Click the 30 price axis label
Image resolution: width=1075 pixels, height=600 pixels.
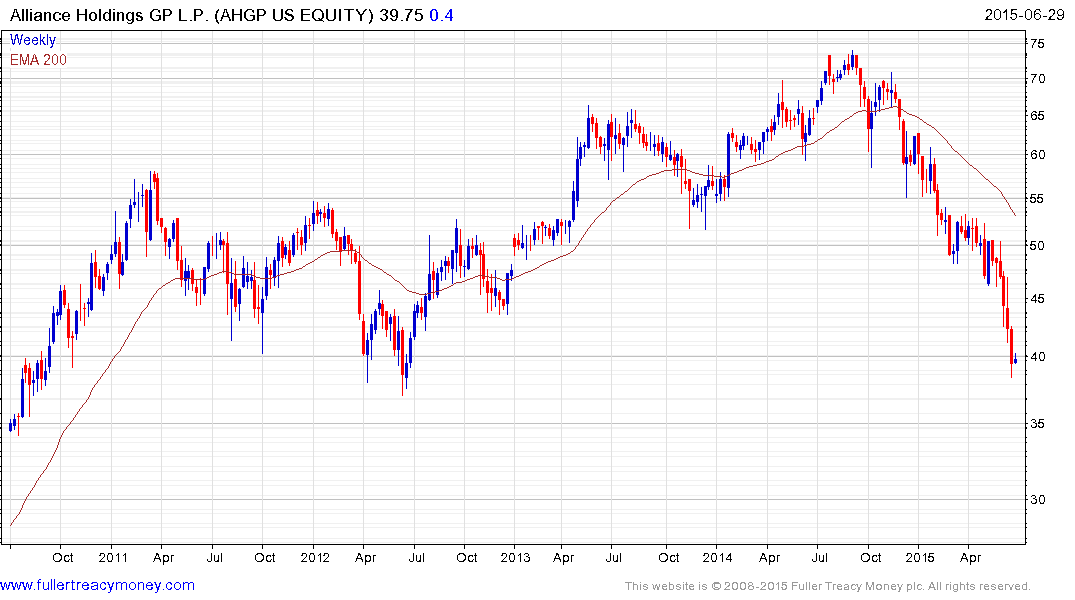[1037, 500]
